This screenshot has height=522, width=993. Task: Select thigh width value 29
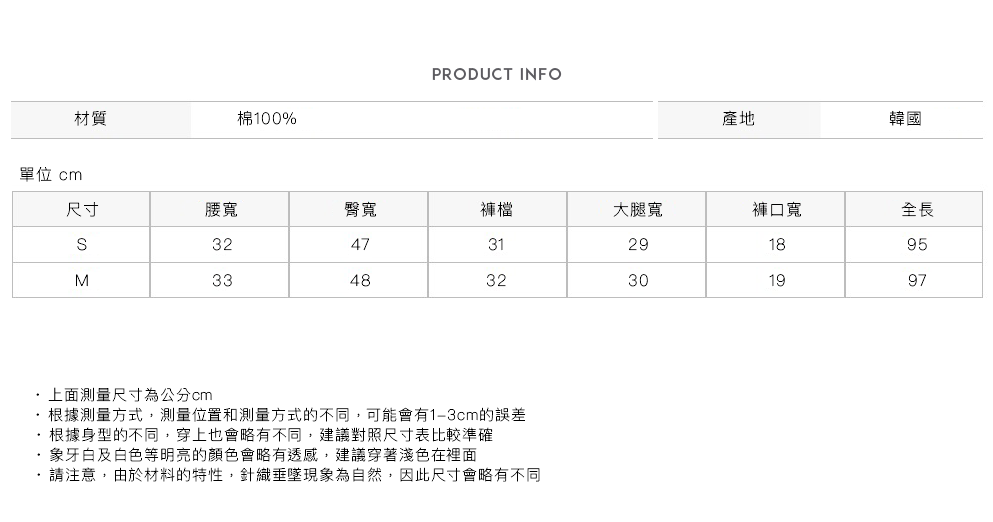click(637, 245)
